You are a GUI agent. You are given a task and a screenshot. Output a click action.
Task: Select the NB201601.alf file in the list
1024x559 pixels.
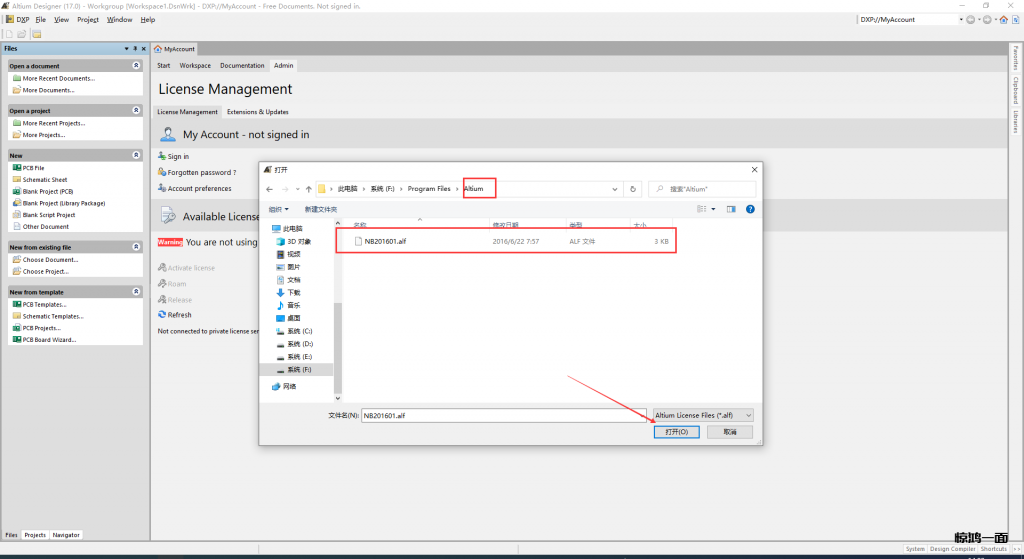384,241
